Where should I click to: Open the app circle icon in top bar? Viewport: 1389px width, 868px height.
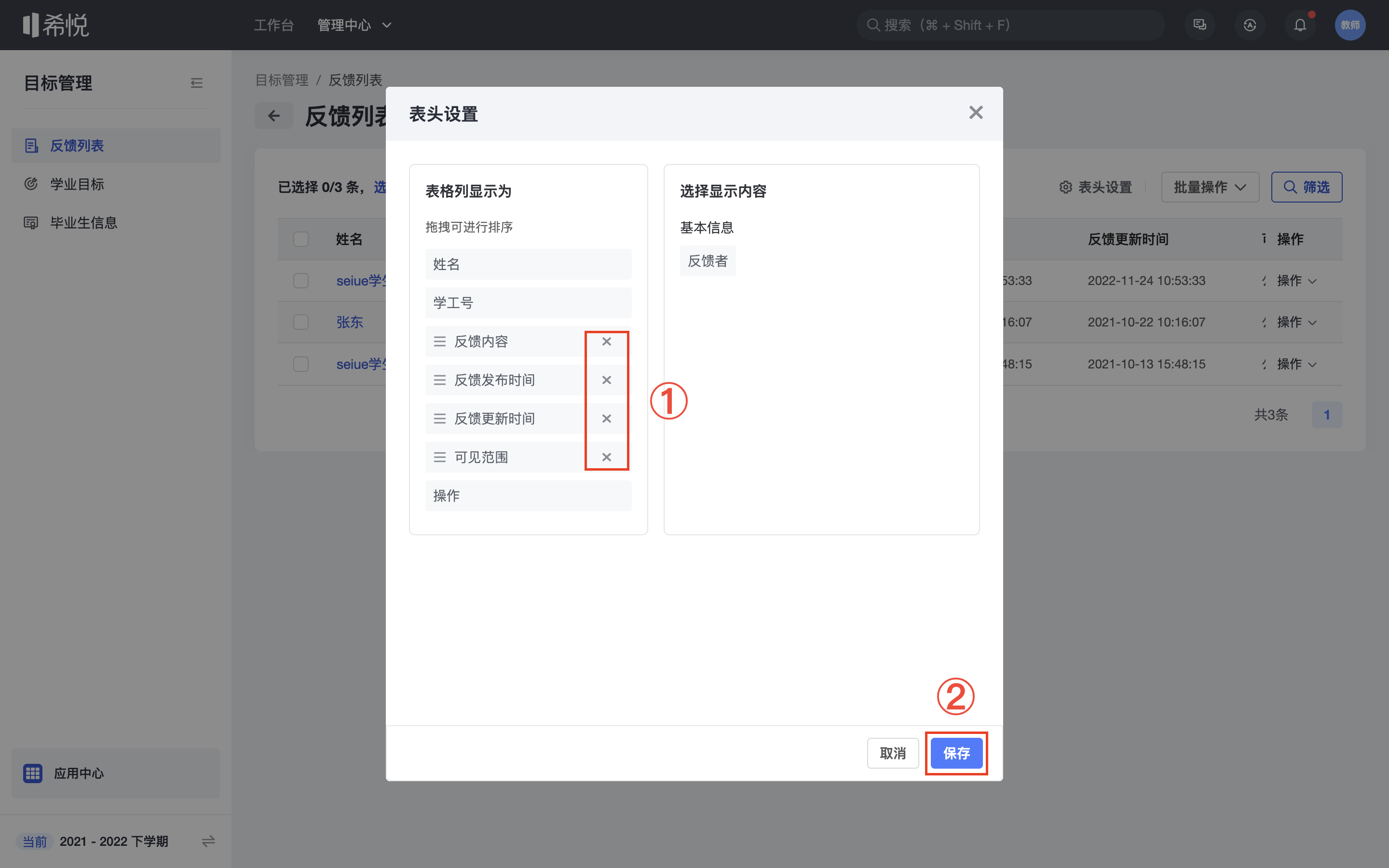tap(1250, 25)
